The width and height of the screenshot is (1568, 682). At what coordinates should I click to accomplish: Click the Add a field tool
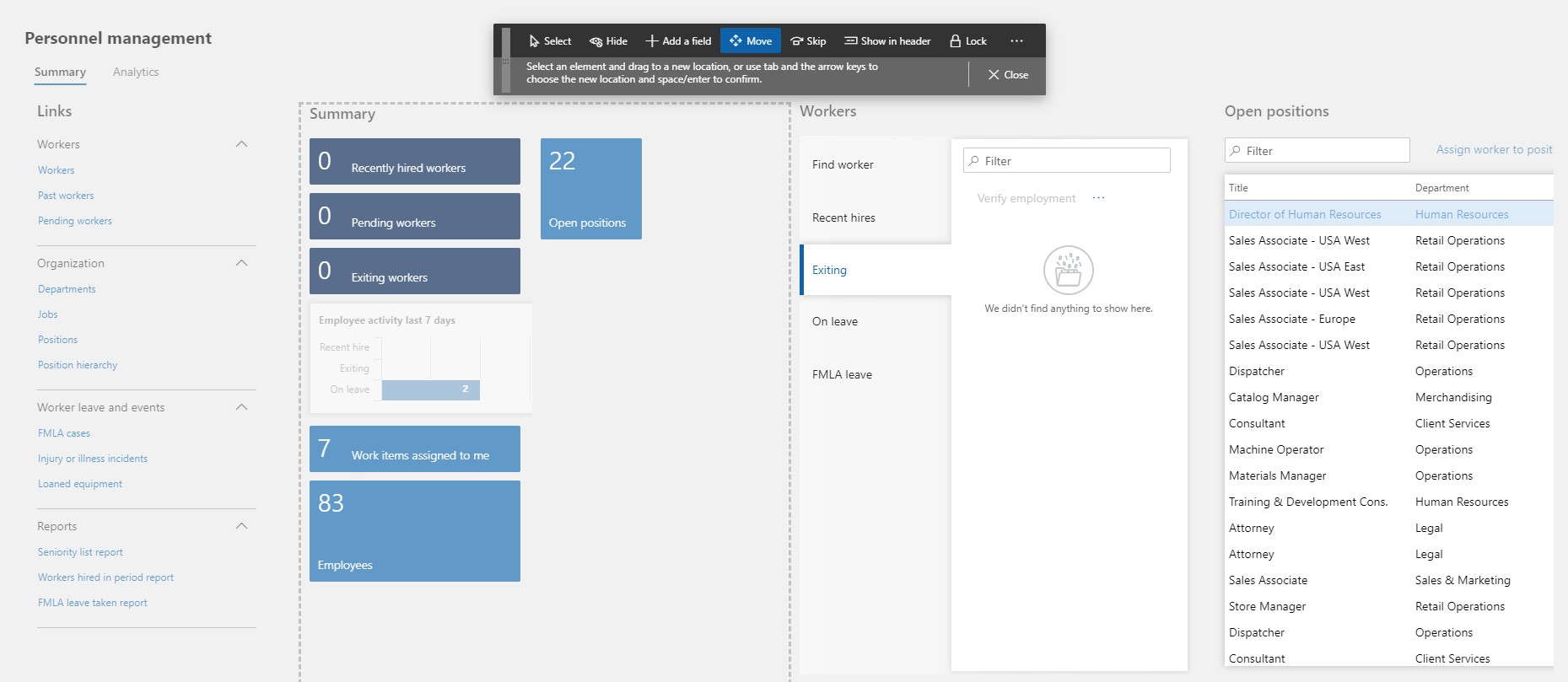[678, 41]
